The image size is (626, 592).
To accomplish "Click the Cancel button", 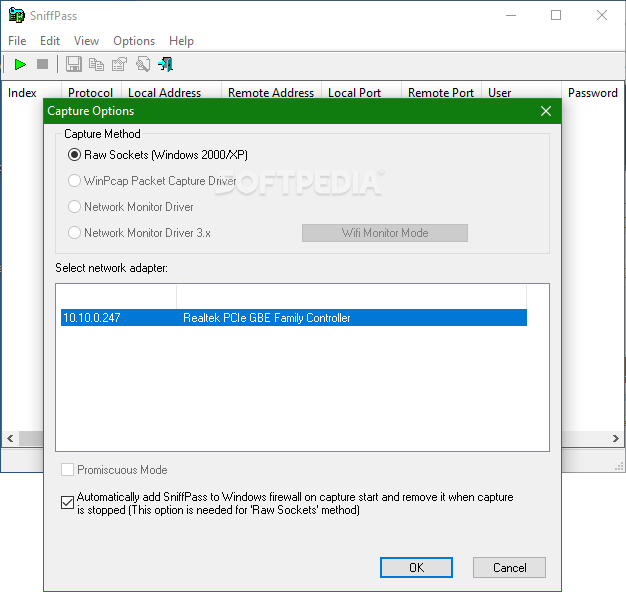I will click(509, 567).
